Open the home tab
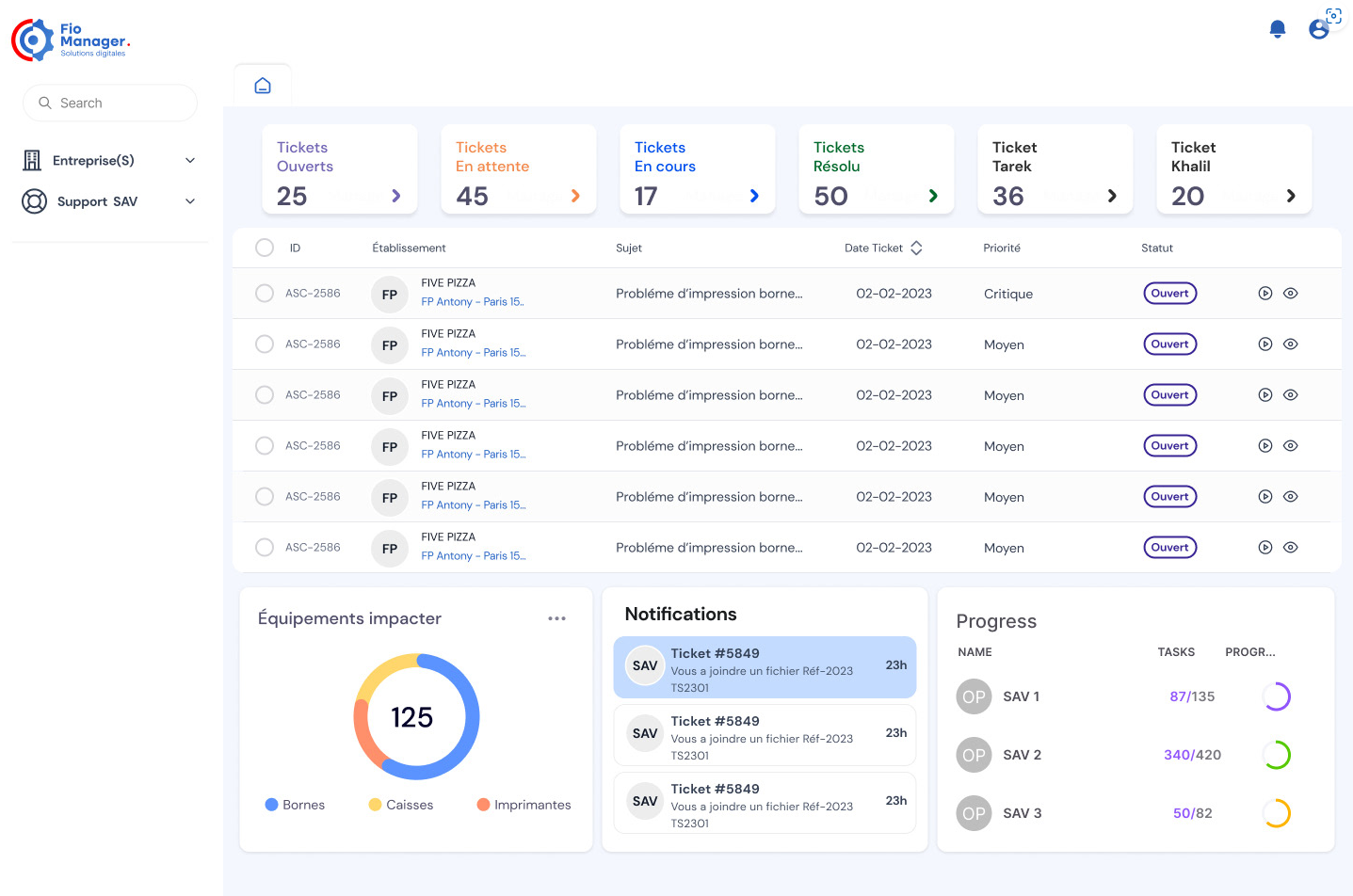 [x=263, y=86]
